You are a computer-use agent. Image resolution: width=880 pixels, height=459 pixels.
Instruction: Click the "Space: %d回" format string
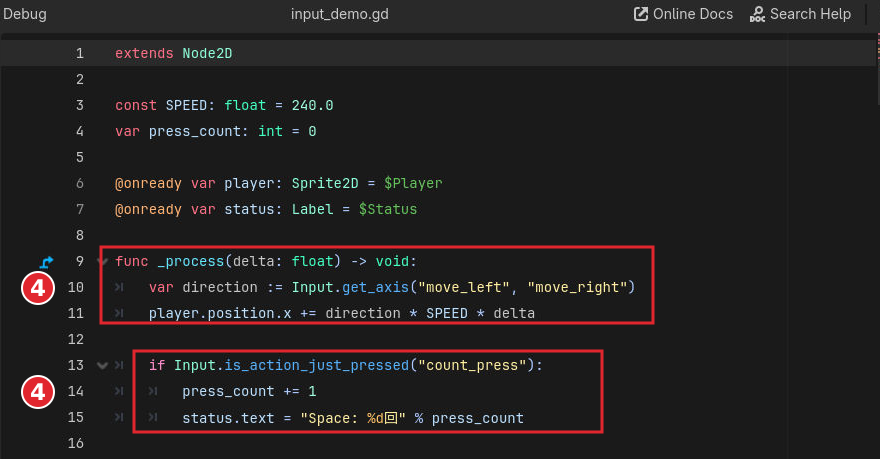click(352, 418)
